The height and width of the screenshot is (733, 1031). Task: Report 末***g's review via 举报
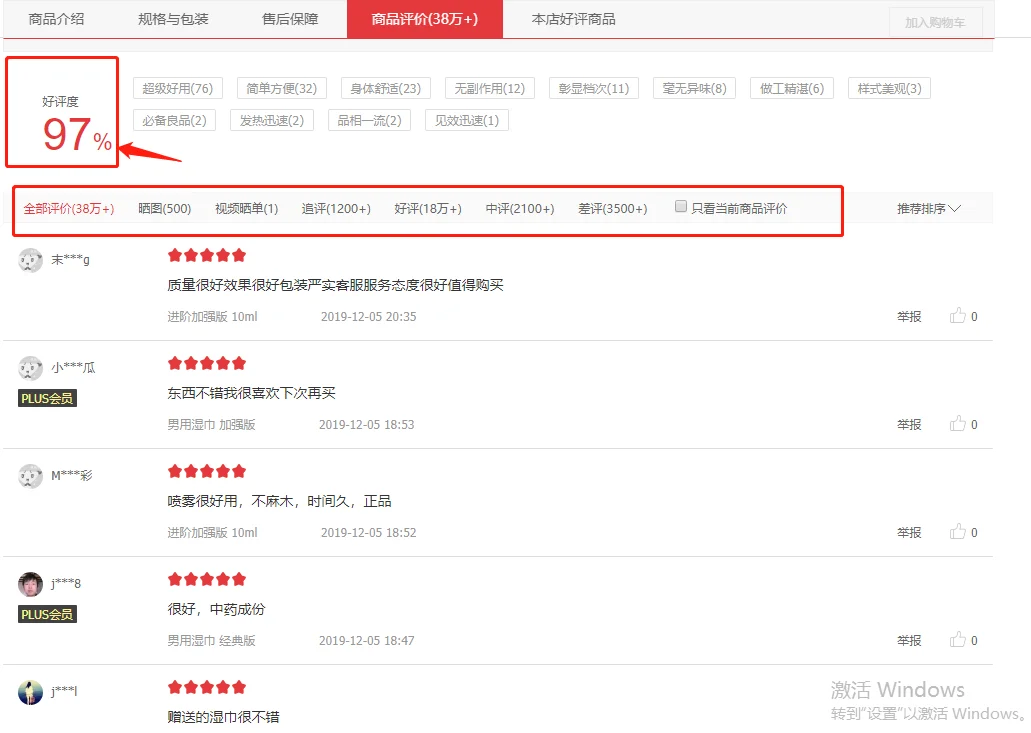(909, 317)
